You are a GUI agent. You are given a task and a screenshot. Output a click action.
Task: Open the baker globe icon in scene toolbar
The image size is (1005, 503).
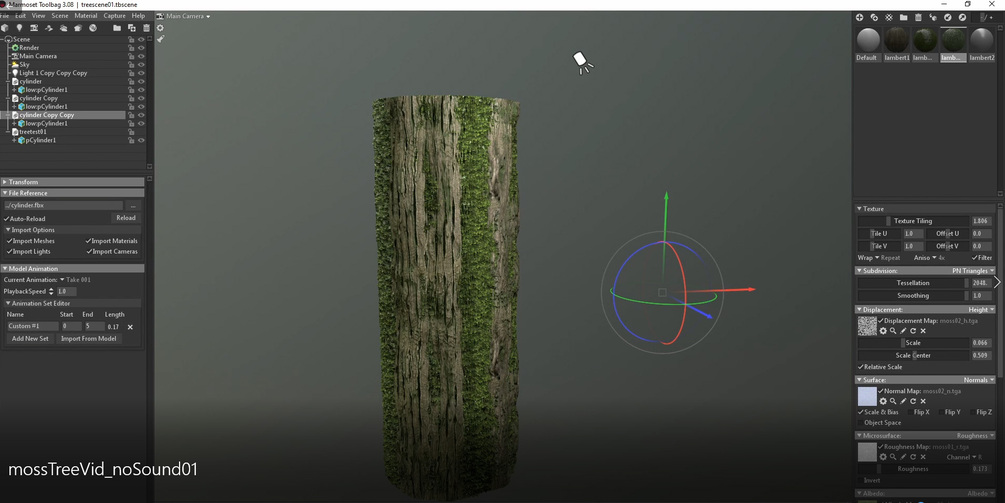tap(93, 28)
